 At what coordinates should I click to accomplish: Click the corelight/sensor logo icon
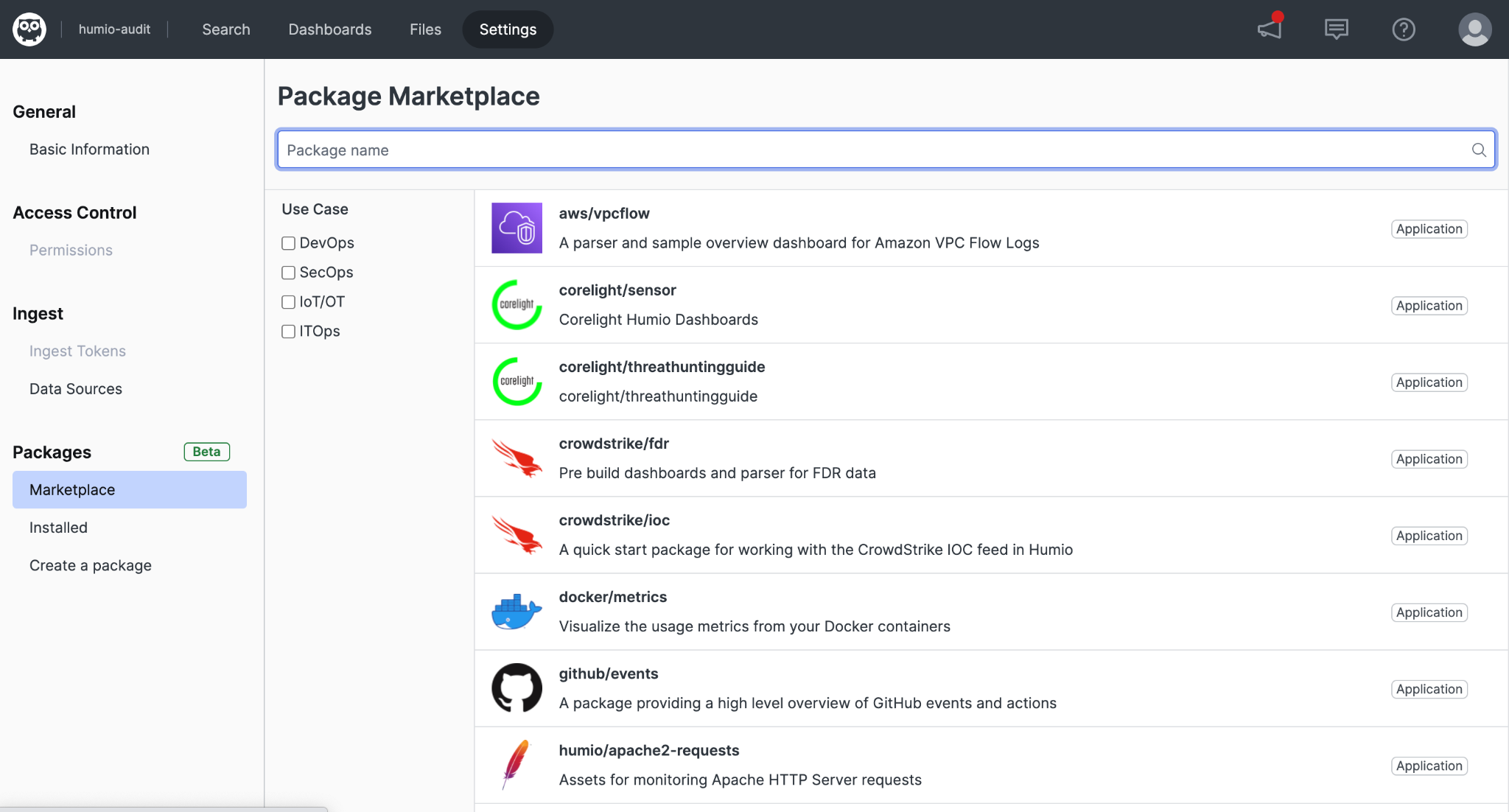(517, 304)
